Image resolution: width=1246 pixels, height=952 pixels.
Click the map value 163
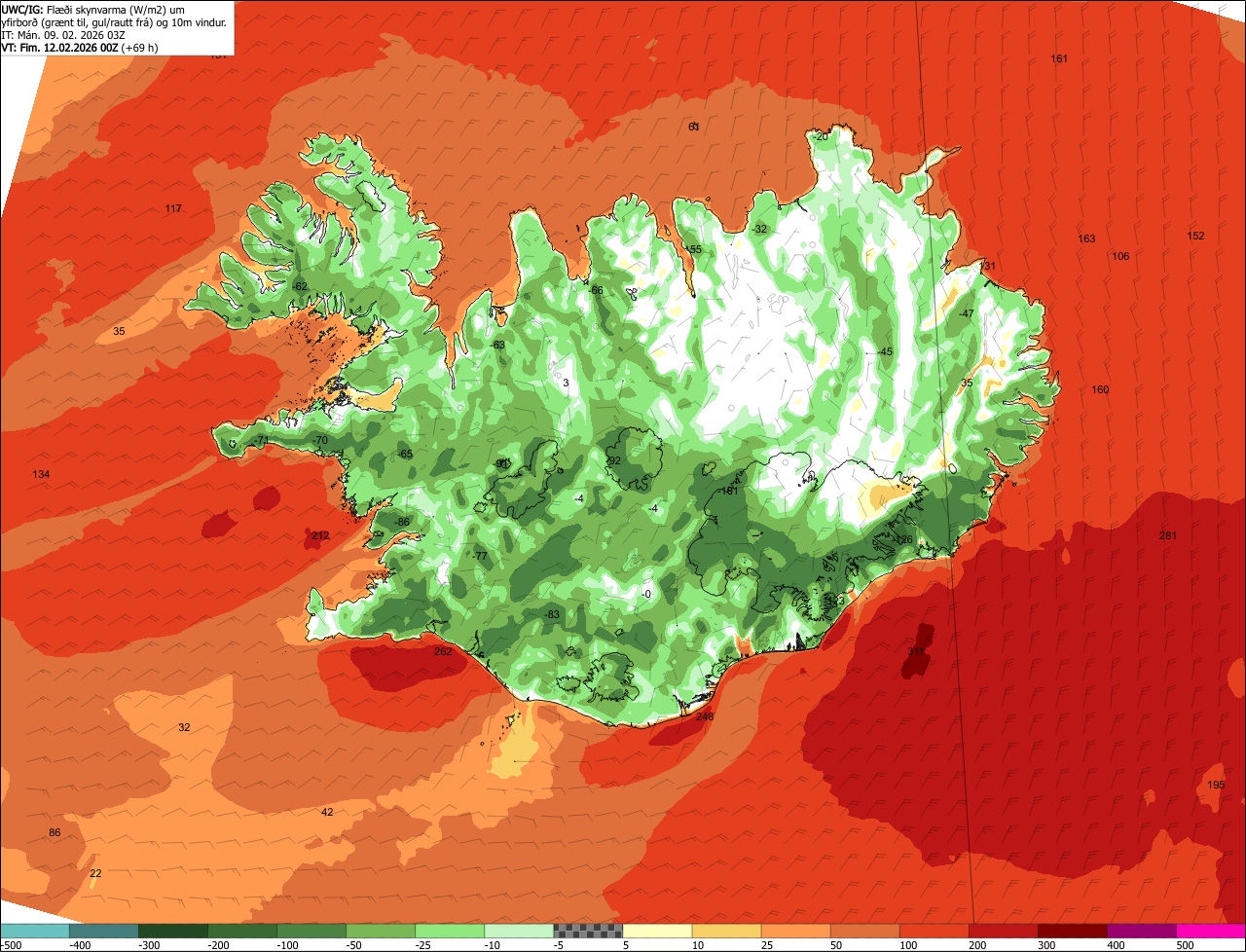1086,239
